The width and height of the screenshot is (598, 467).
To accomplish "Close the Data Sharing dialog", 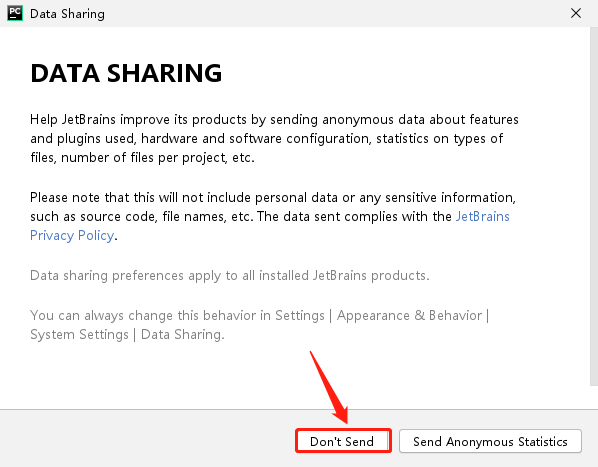I will (x=576, y=13).
